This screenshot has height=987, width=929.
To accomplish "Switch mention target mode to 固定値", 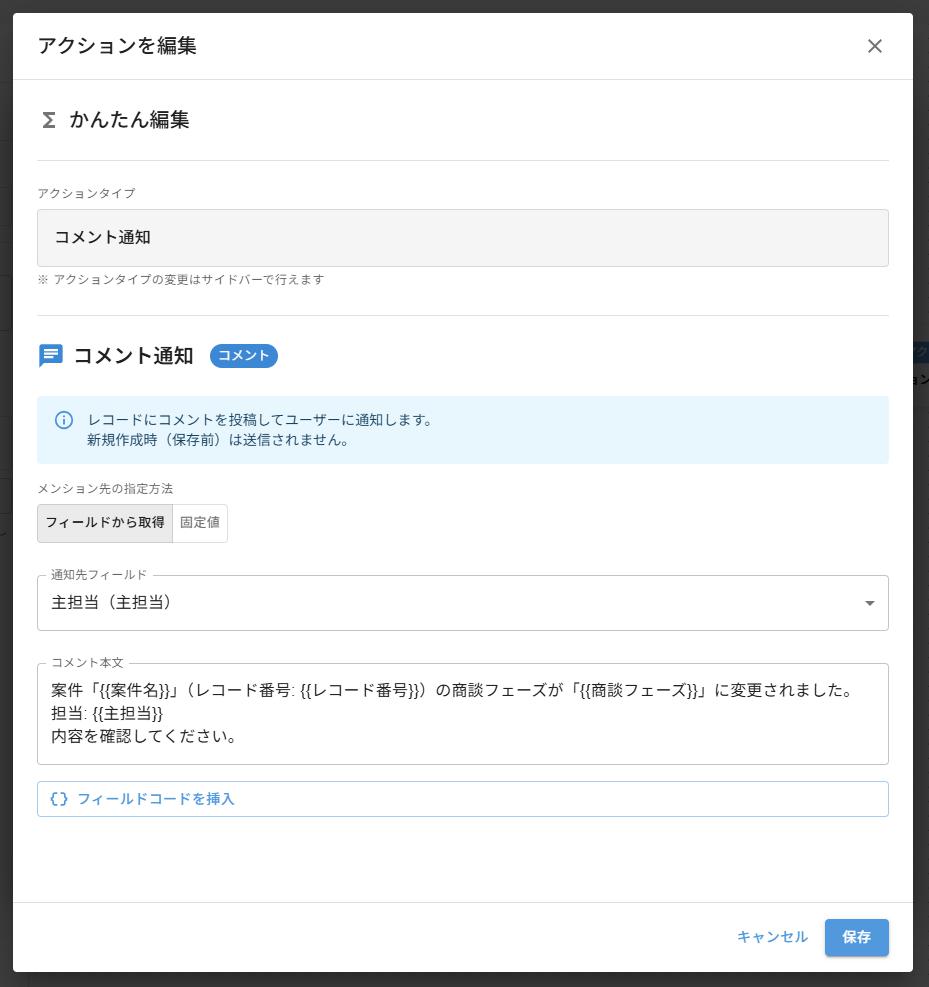I will (200, 523).
